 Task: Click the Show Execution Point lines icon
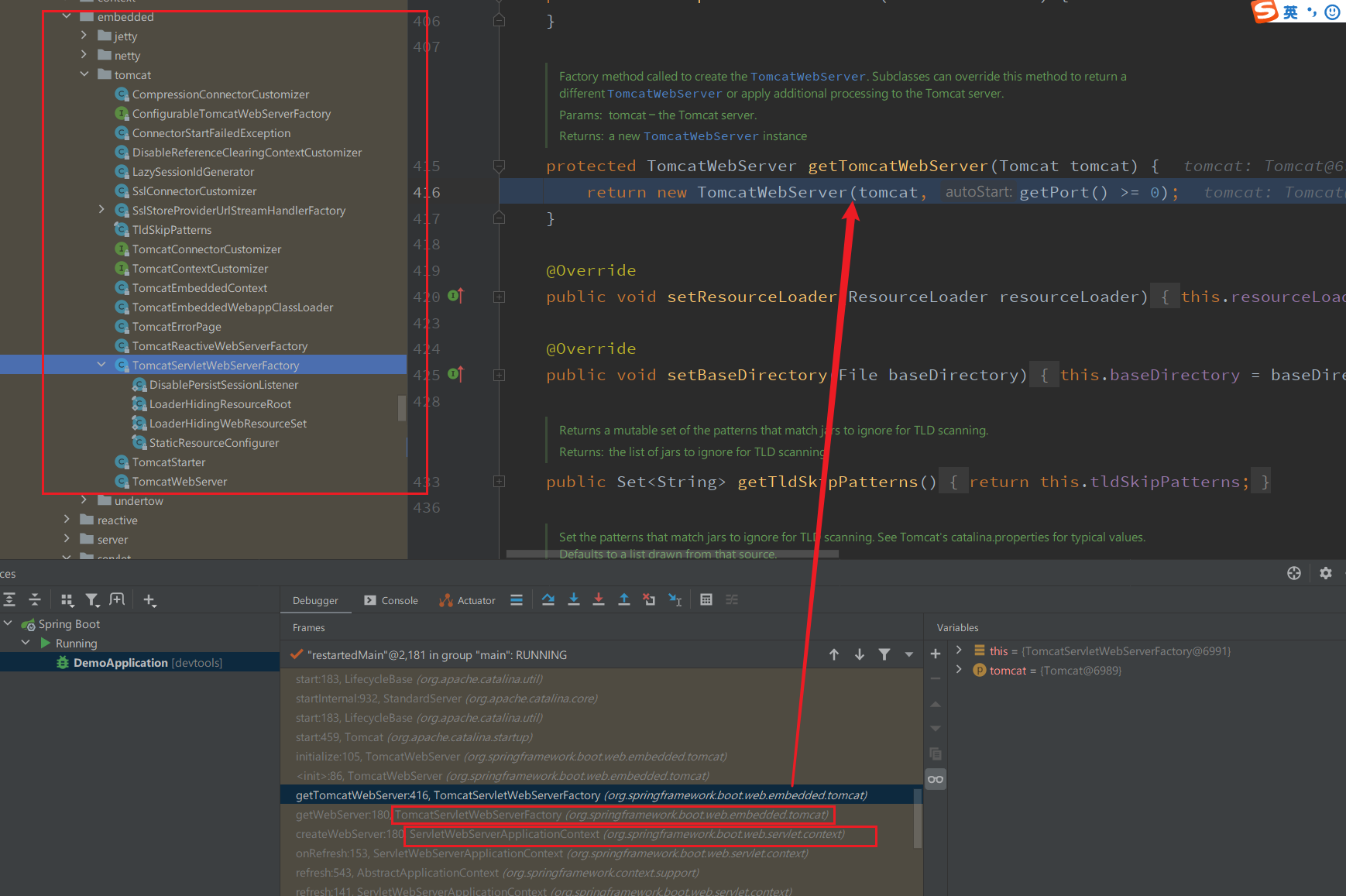point(517,599)
